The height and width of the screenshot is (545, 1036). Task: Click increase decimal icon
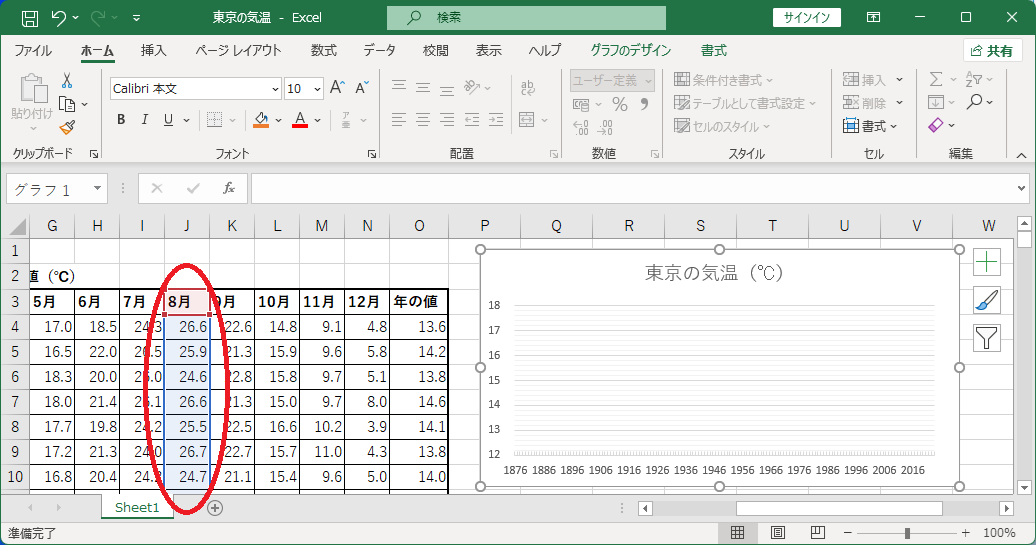click(x=580, y=127)
